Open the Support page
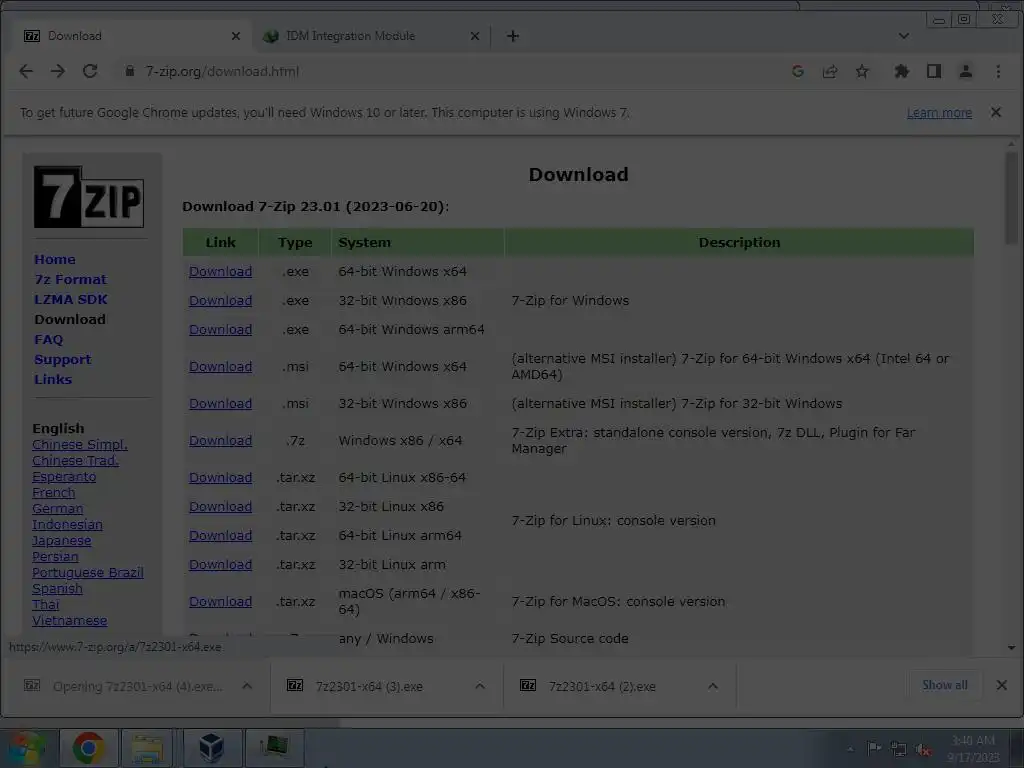 pos(63,360)
